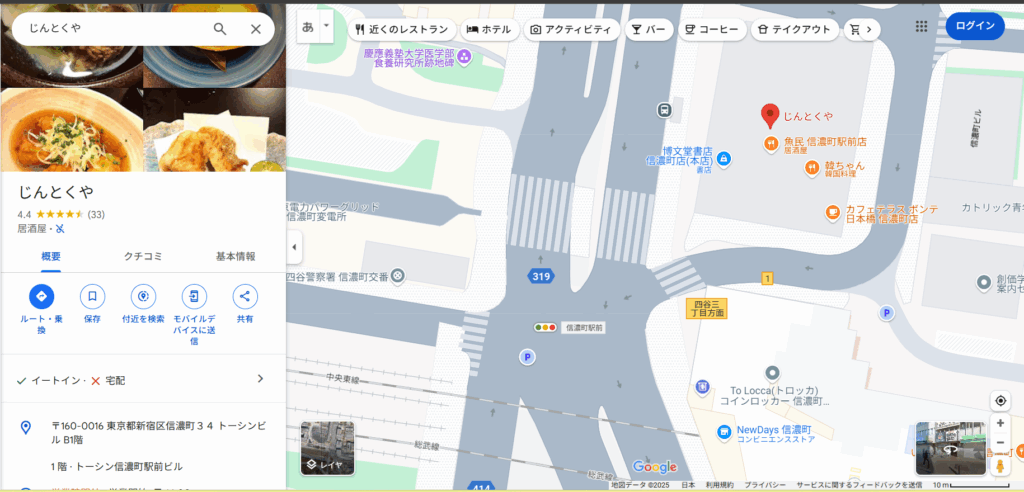Image resolution: width=1024 pixels, height=492 pixels.
Task: Click the exit 1 yellow sign
Action: tap(767, 279)
